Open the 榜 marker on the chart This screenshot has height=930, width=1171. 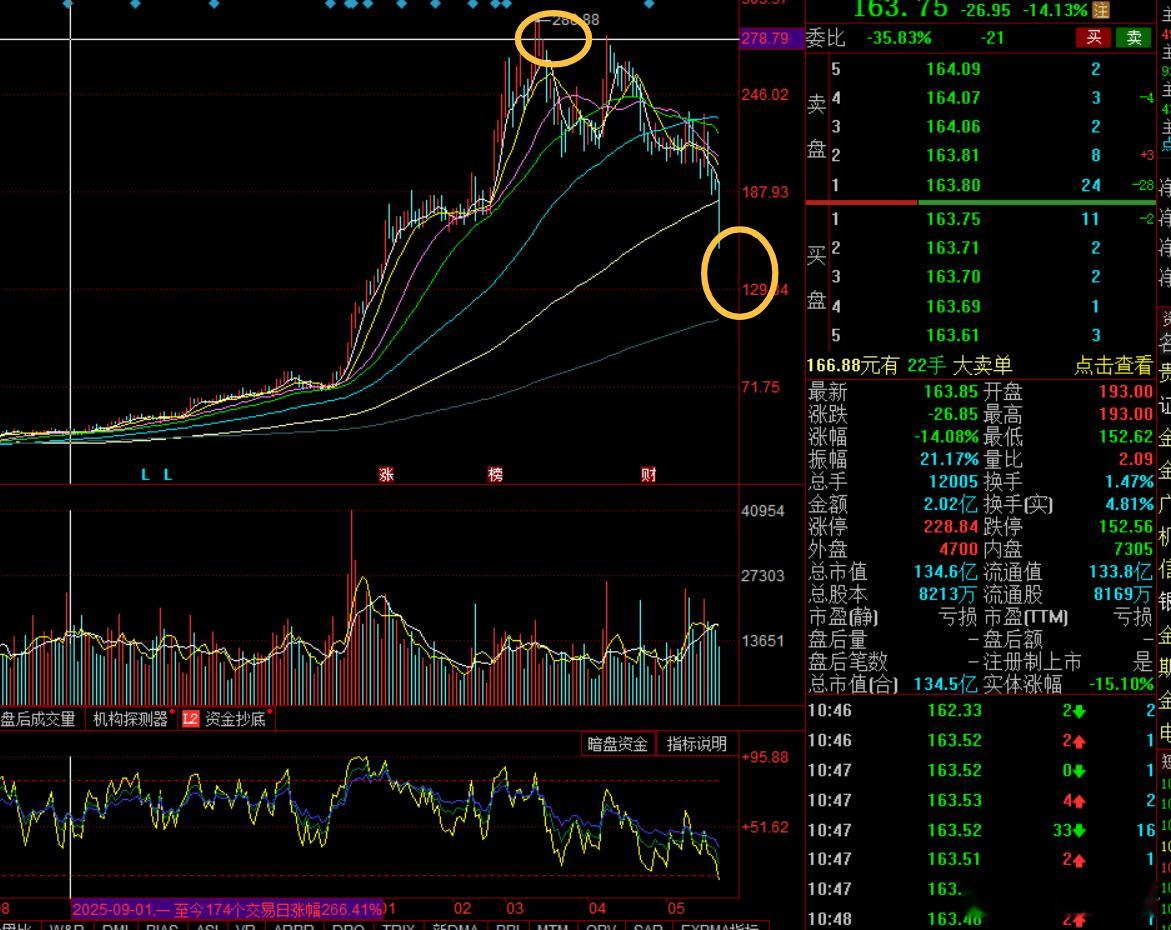[x=495, y=474]
